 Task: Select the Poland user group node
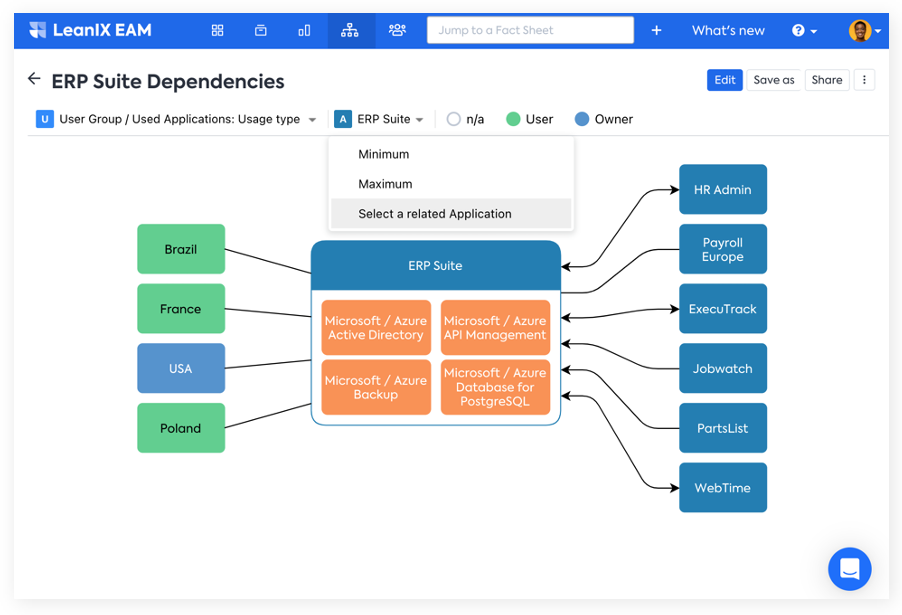point(181,428)
